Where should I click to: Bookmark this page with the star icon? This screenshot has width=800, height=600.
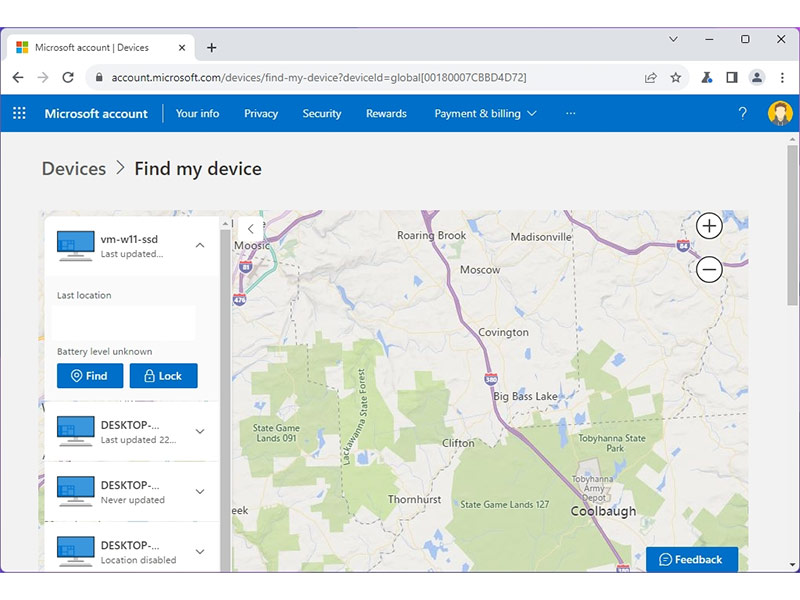point(676,78)
